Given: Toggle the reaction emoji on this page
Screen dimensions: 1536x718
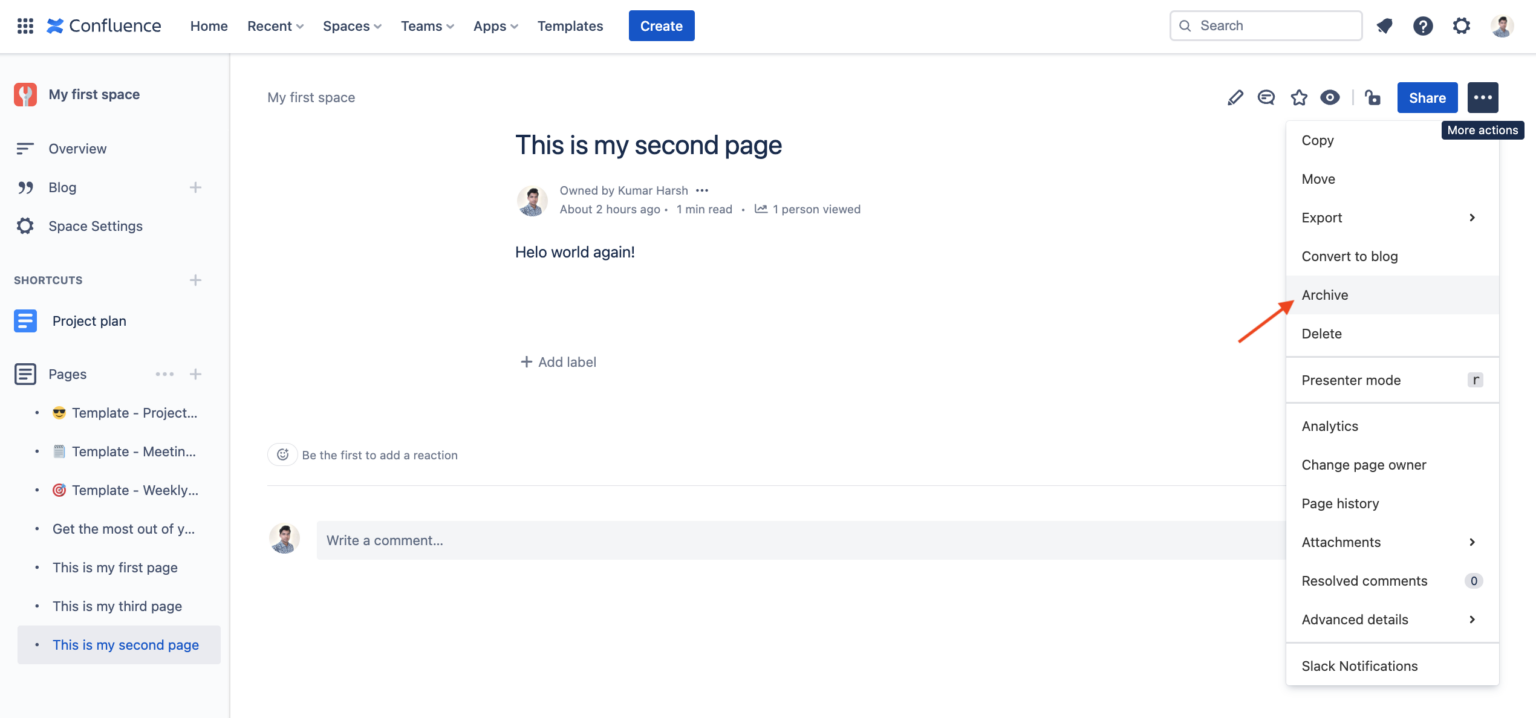Looking at the screenshot, I should [x=281, y=454].
